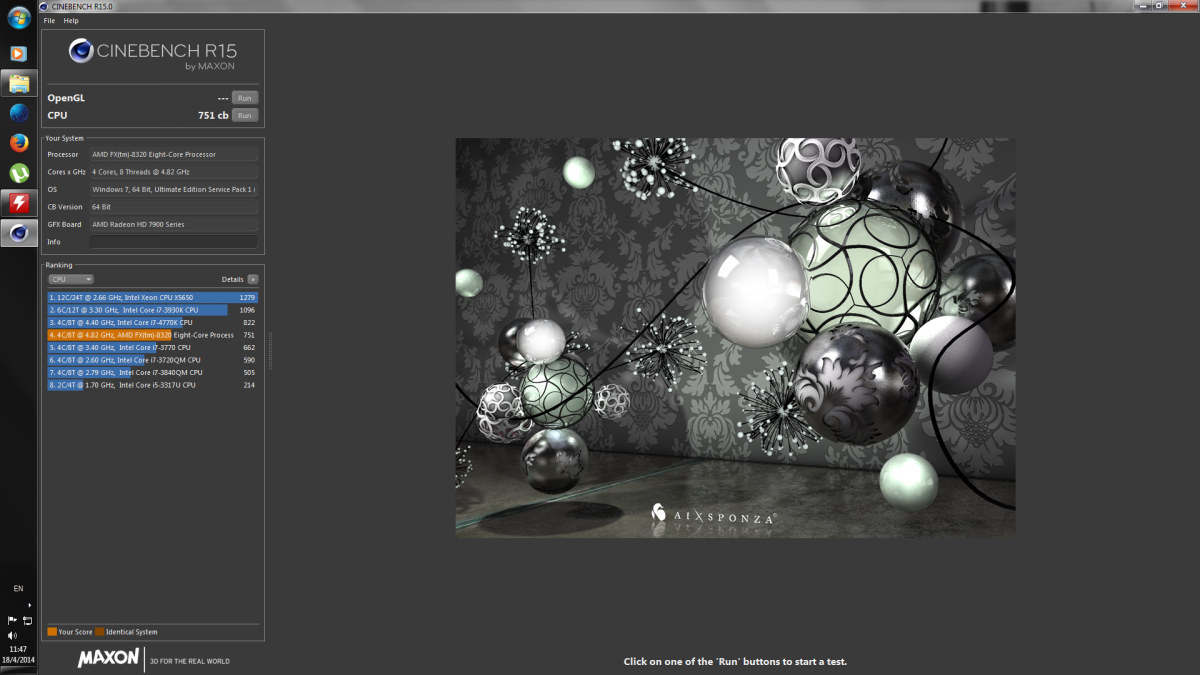Click the network tray icon
The width and height of the screenshot is (1200, 675).
tap(27, 620)
